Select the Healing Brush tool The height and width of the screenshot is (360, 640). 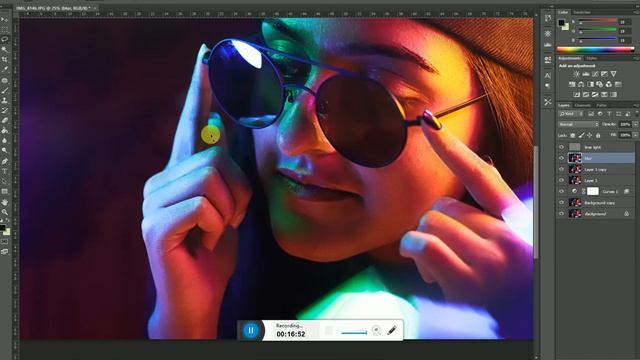pyautogui.click(x=4, y=80)
